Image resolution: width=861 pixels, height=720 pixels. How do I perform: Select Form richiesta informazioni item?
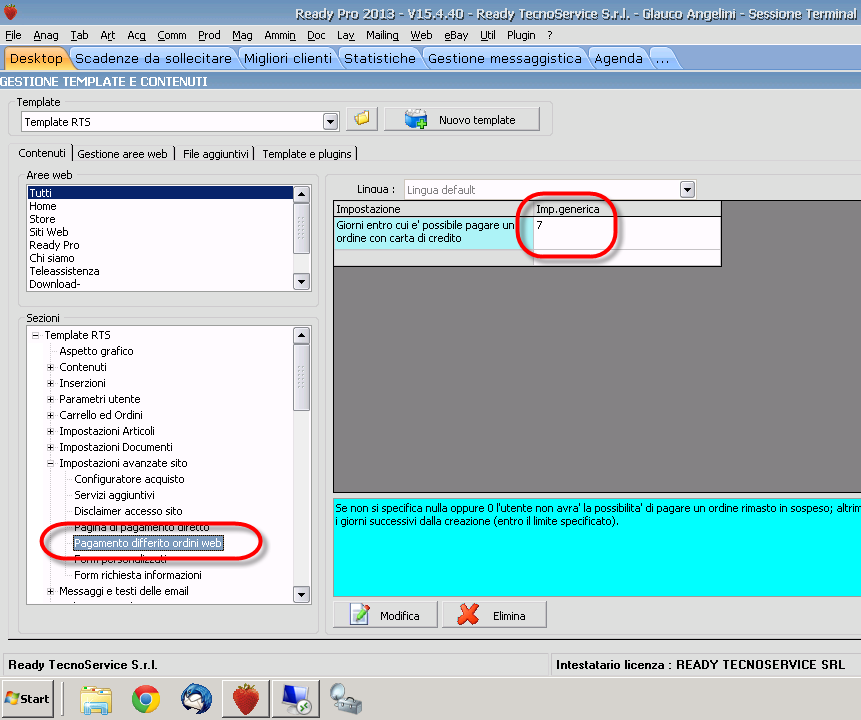(x=138, y=575)
